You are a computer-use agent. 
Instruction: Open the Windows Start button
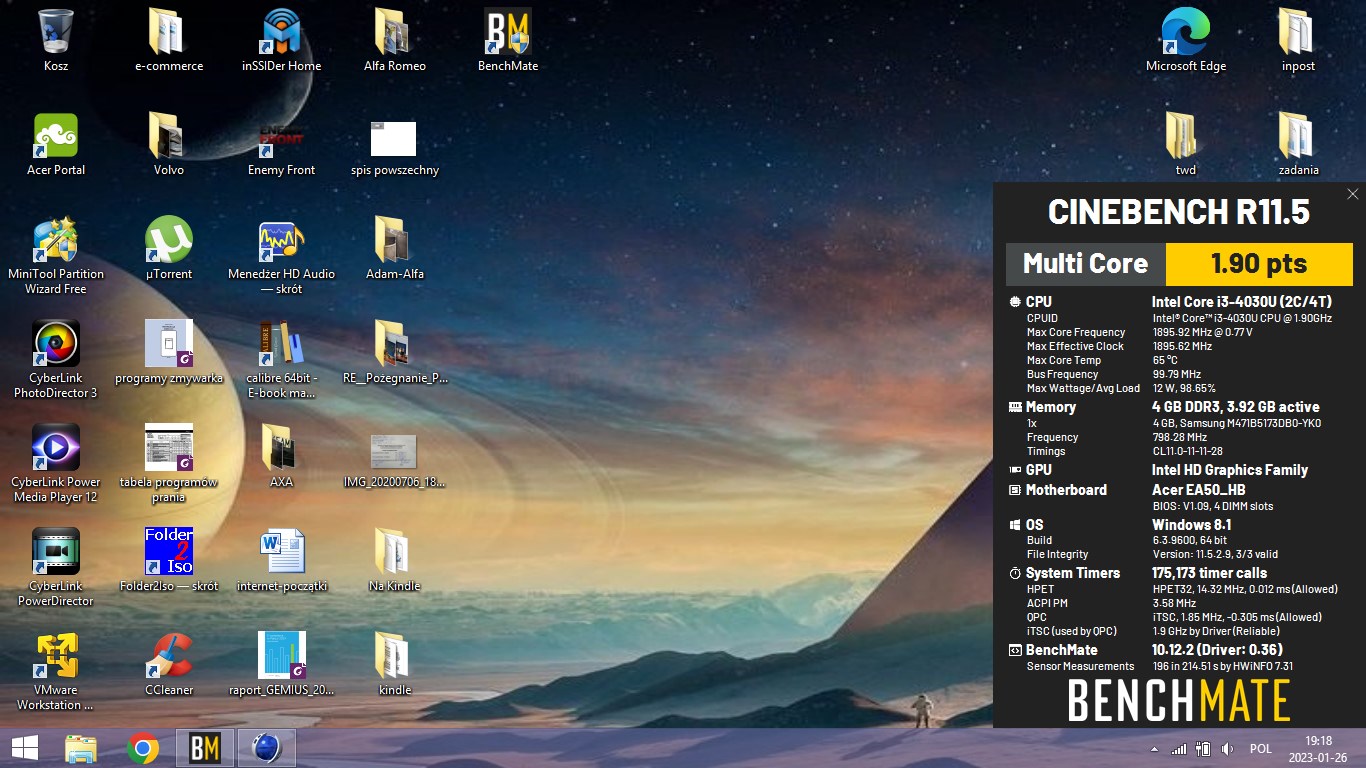click(x=25, y=748)
